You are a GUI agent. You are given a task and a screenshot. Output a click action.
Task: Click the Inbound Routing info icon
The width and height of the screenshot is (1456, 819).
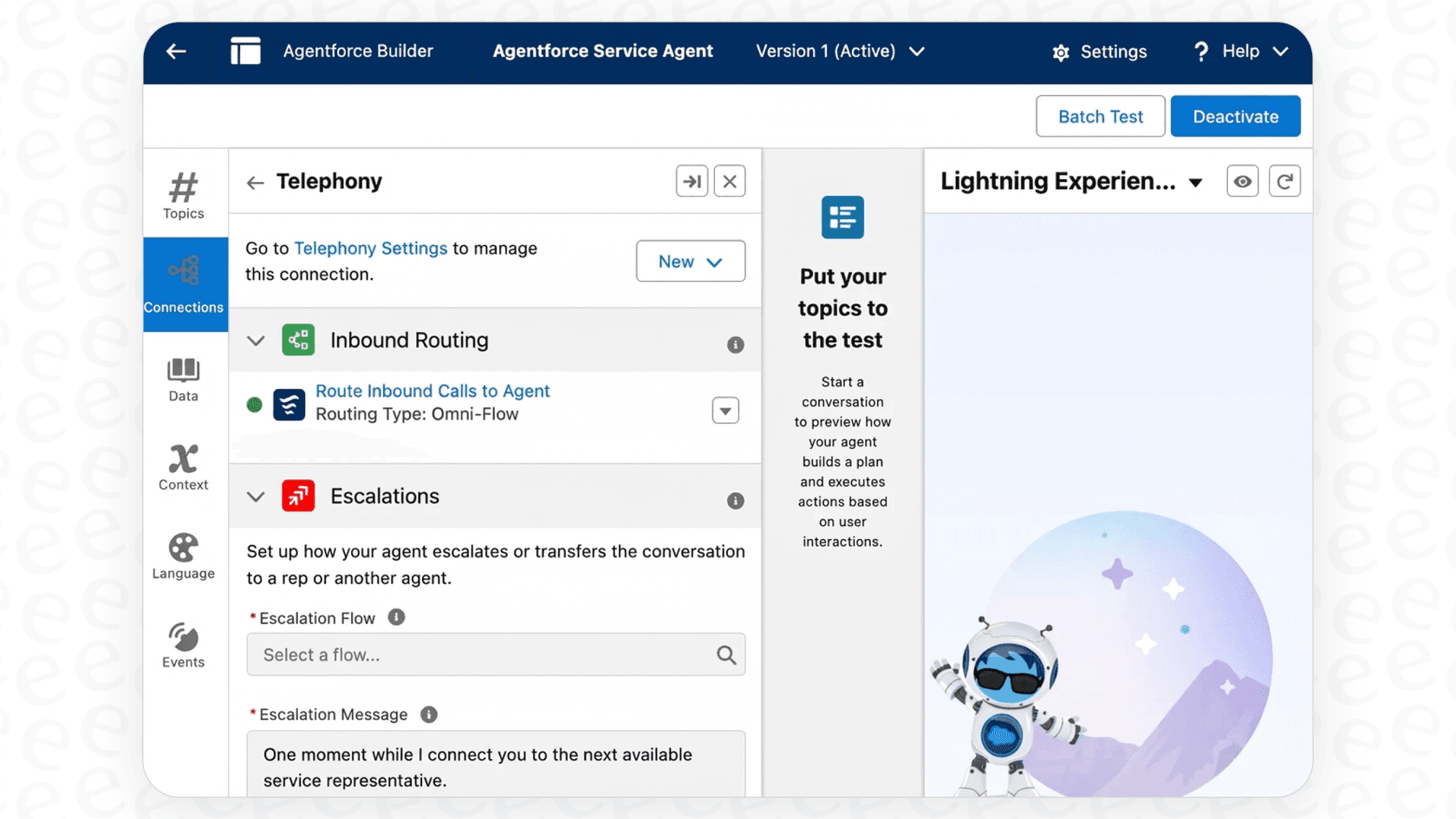point(735,344)
